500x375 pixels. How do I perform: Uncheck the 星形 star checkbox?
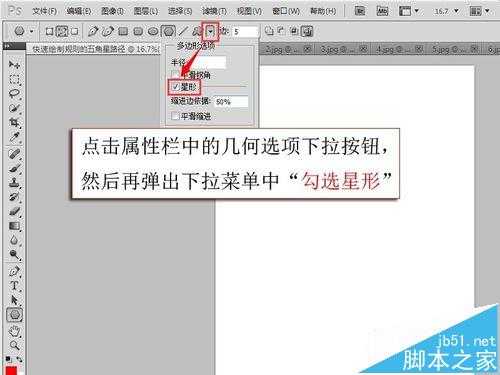click(176, 87)
